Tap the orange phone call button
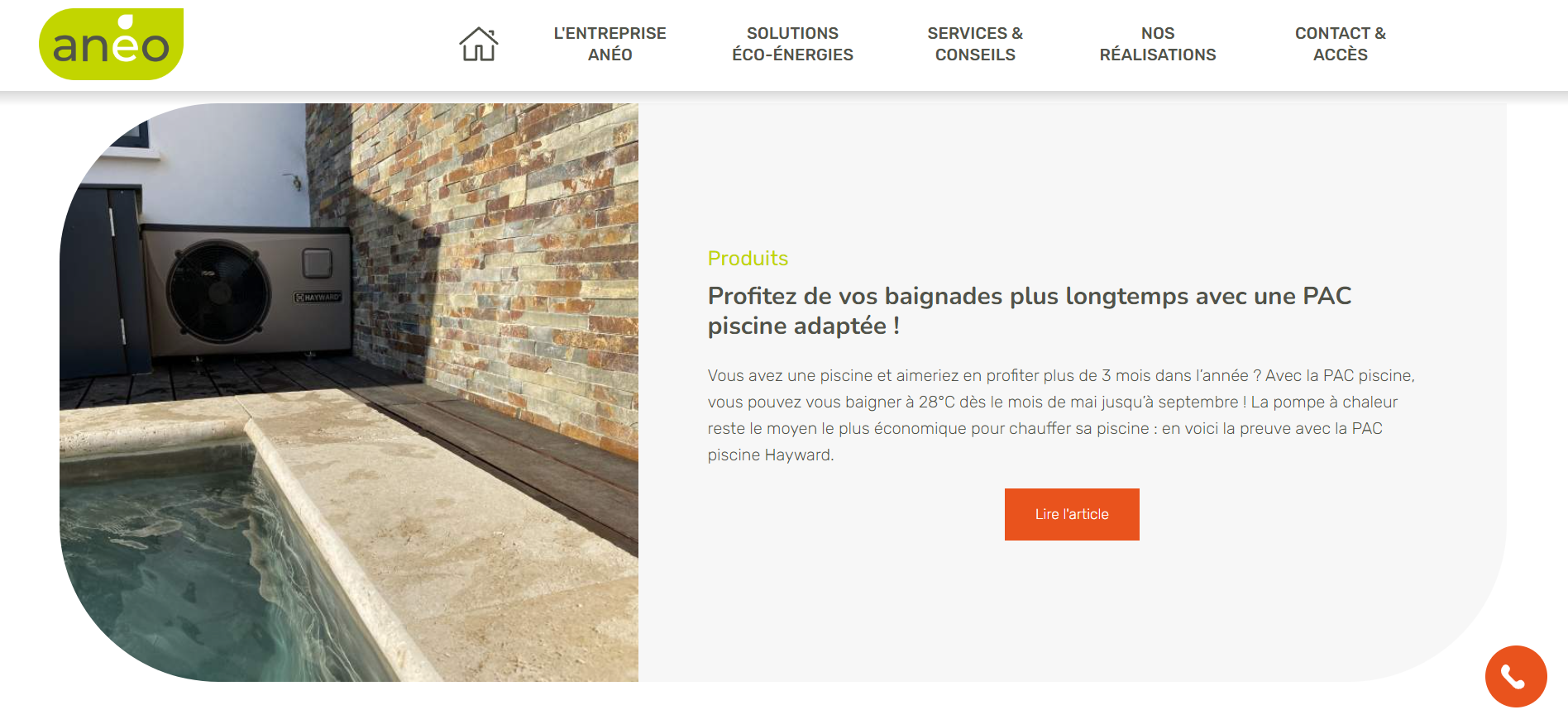This screenshot has height=724, width=1568. 1516,676
